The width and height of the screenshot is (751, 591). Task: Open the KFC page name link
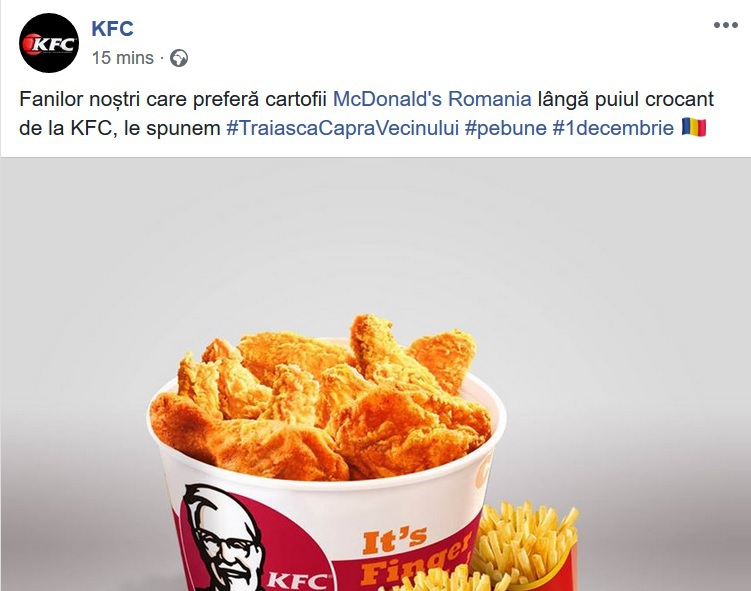click(112, 29)
